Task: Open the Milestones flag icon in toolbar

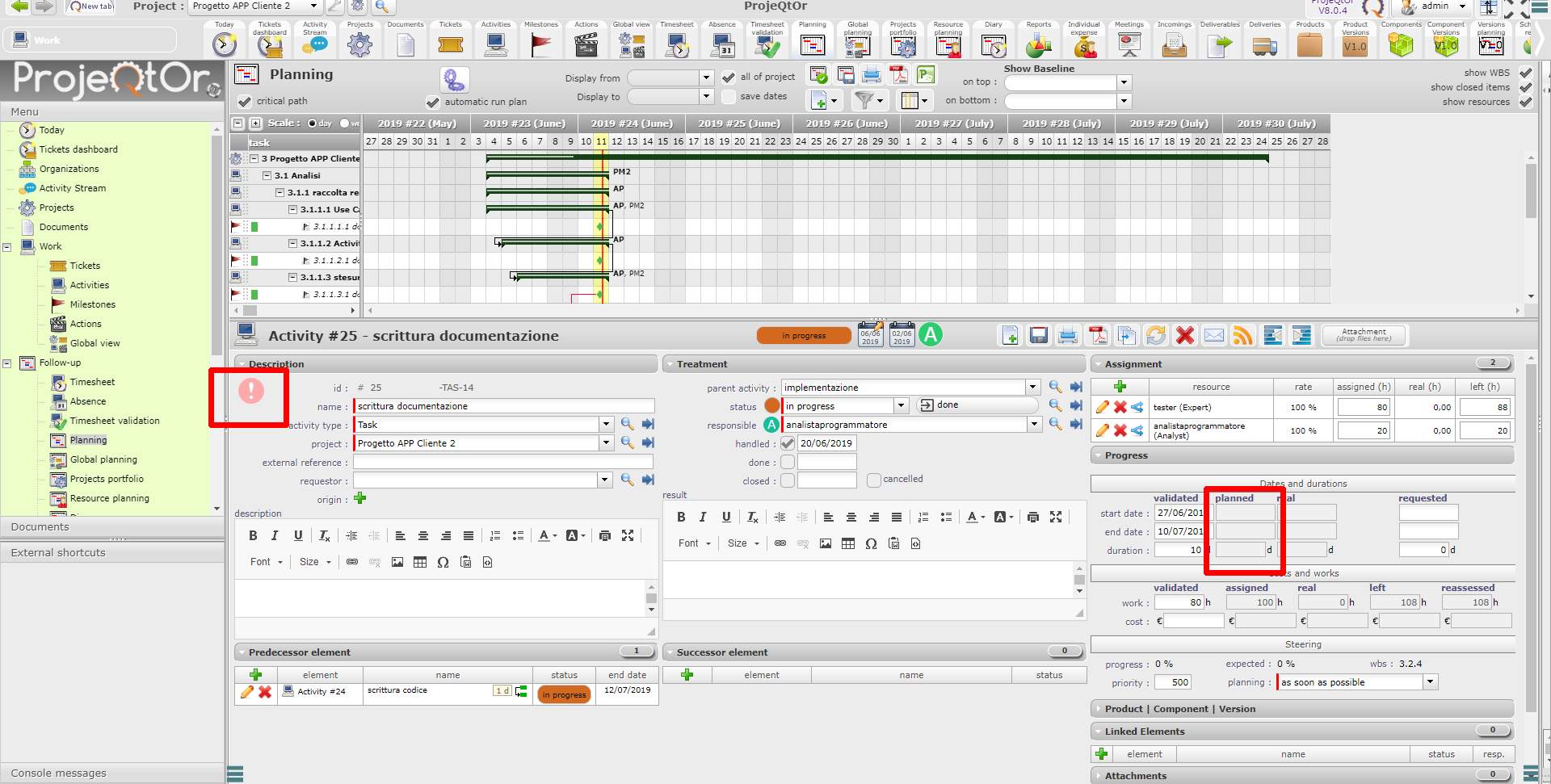Action: coord(540,44)
